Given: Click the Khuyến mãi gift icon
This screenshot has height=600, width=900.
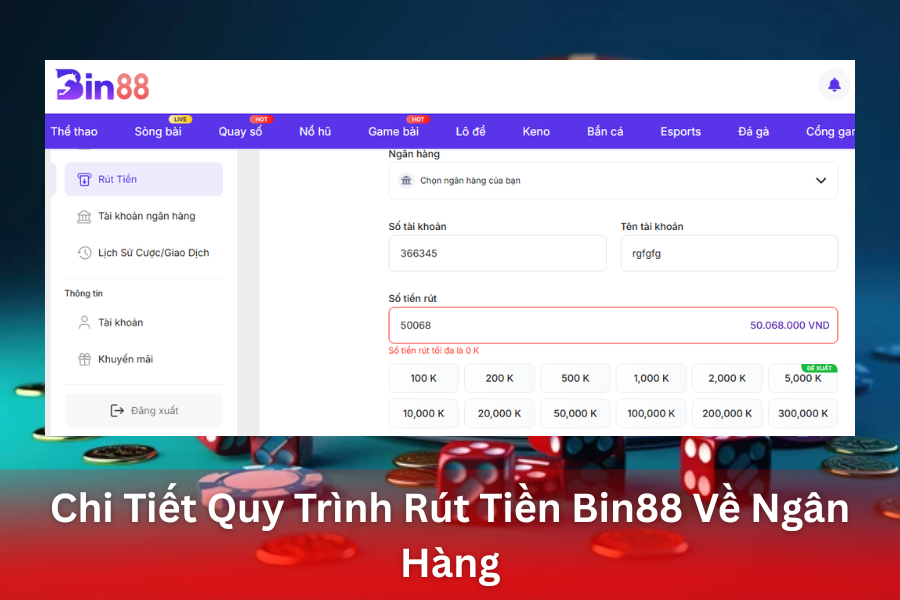Looking at the screenshot, I should tap(84, 359).
